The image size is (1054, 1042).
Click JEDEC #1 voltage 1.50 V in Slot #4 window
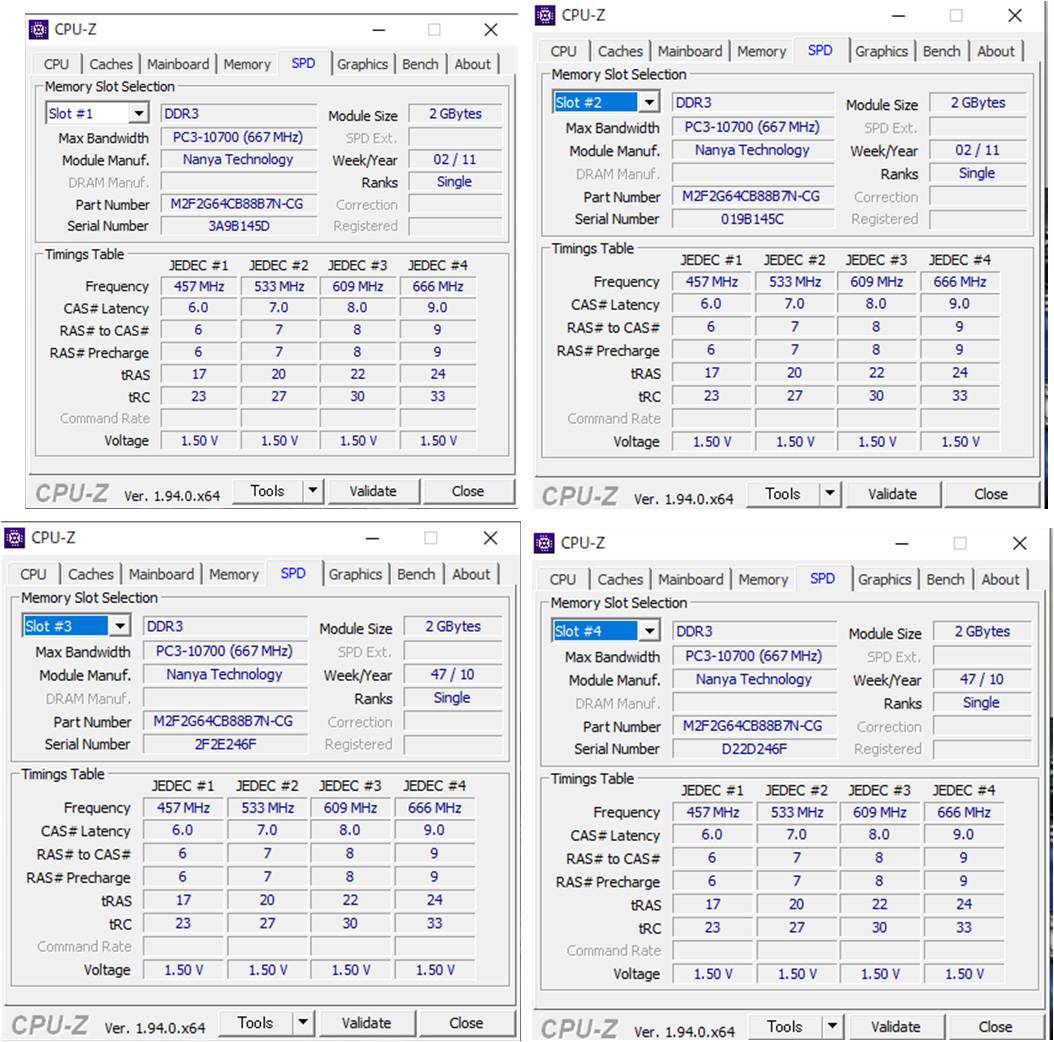click(x=713, y=973)
